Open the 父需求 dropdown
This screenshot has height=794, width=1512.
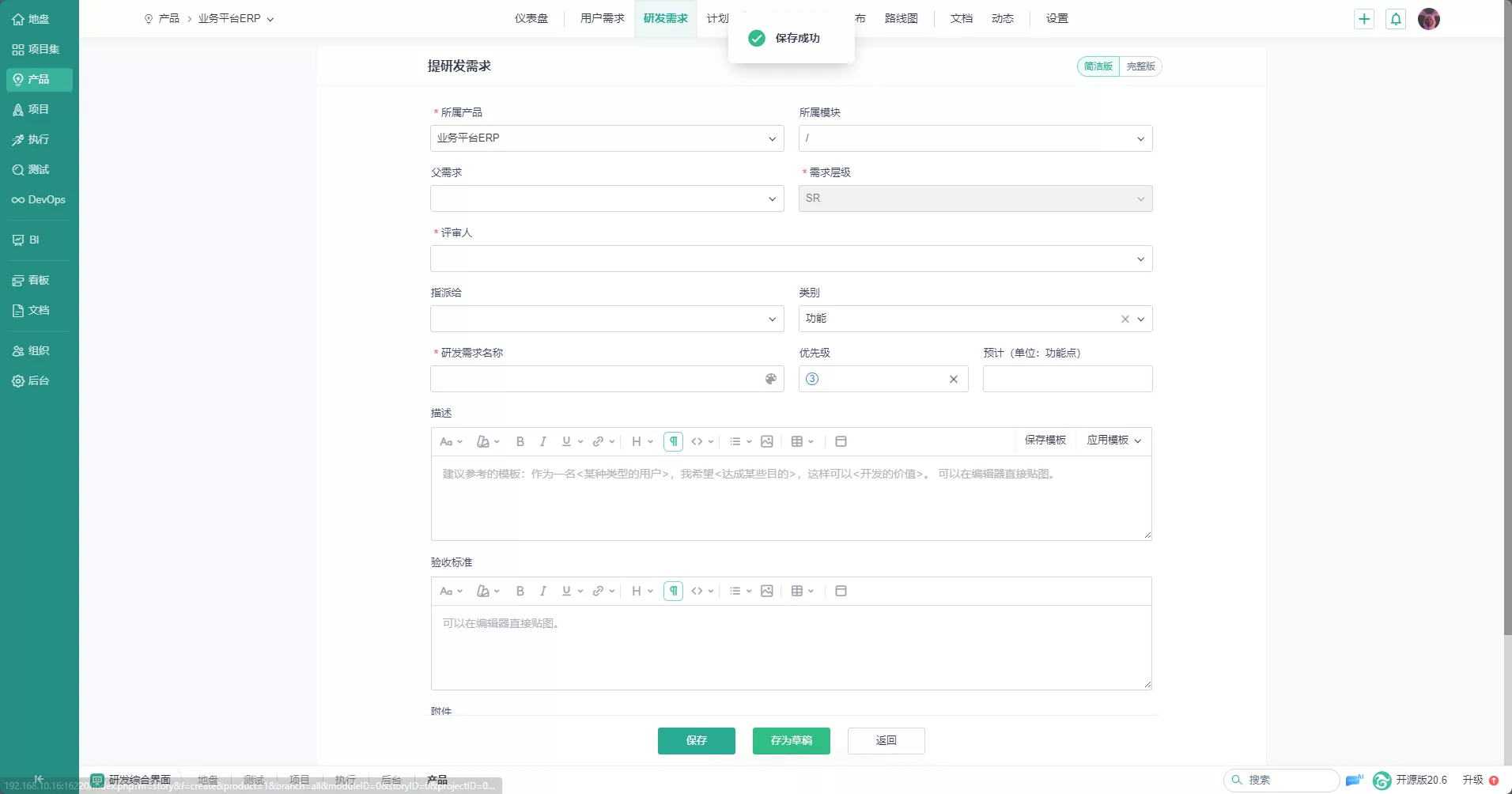pos(607,198)
